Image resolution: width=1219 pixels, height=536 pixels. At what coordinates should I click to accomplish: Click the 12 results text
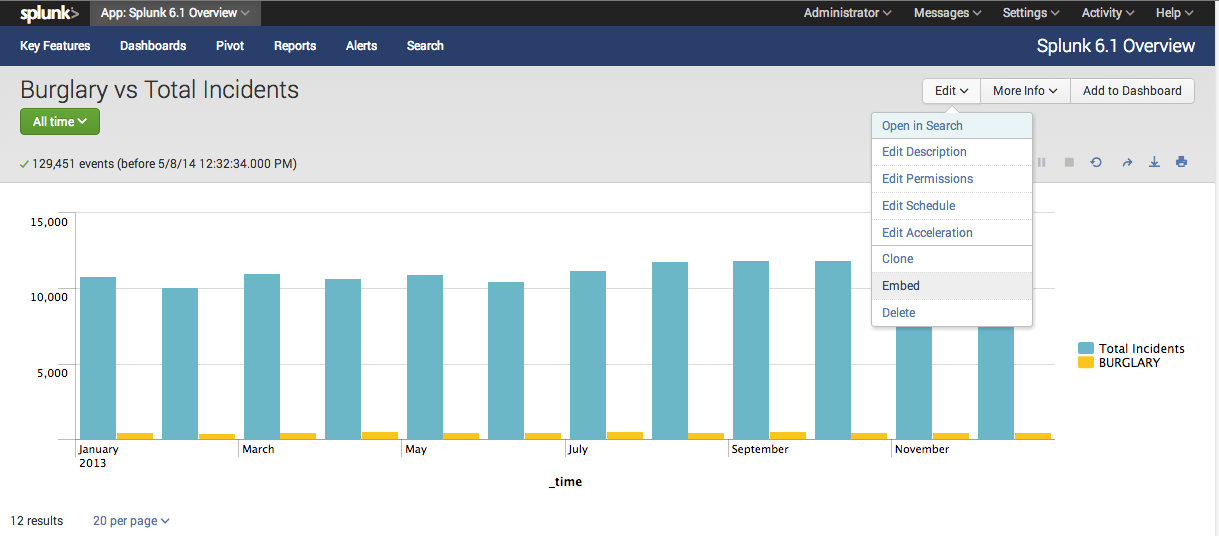(36, 521)
